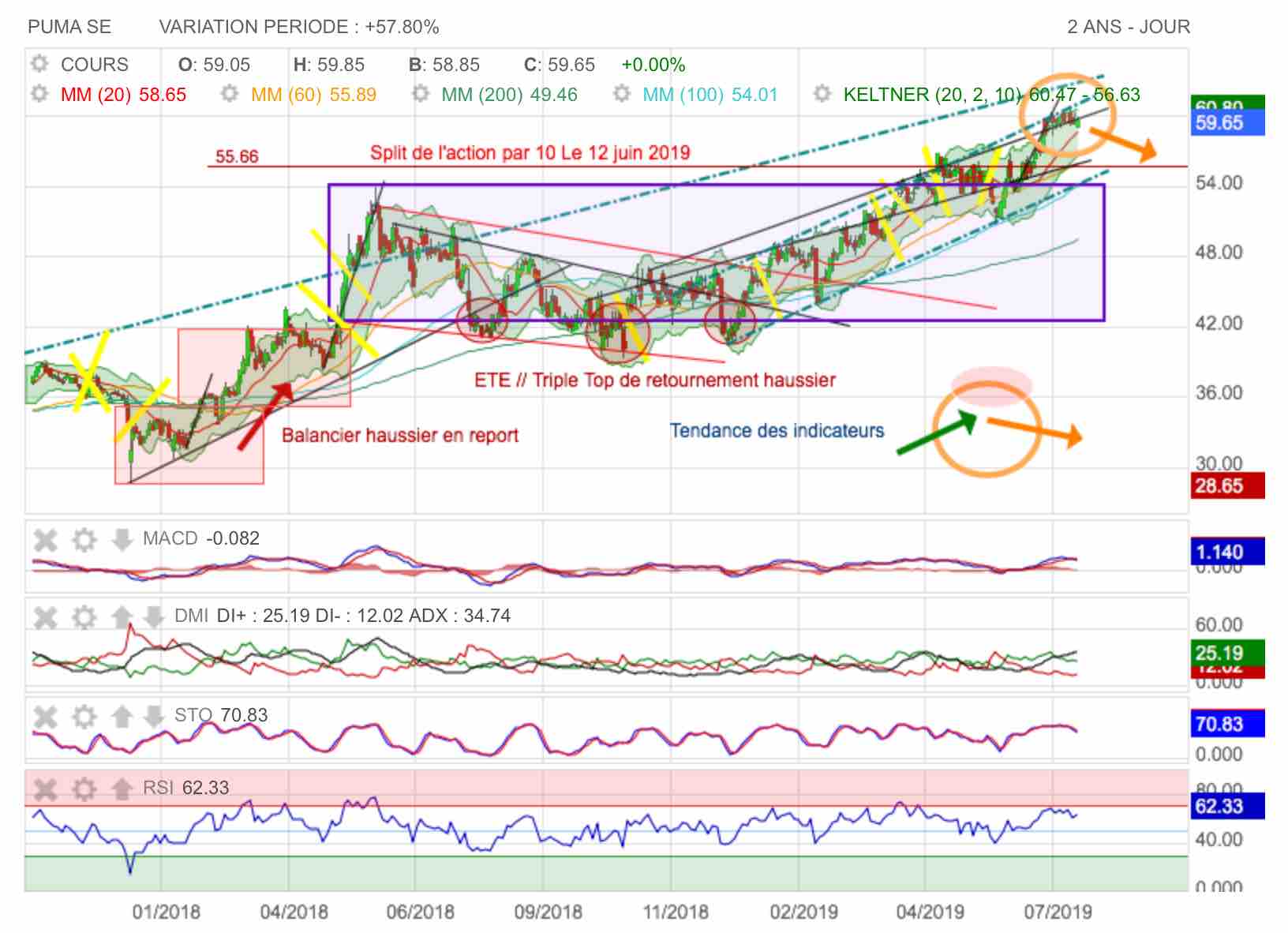The image size is (1288, 933).
Task: Click the red 28.65 price tag
Action: point(1227,485)
